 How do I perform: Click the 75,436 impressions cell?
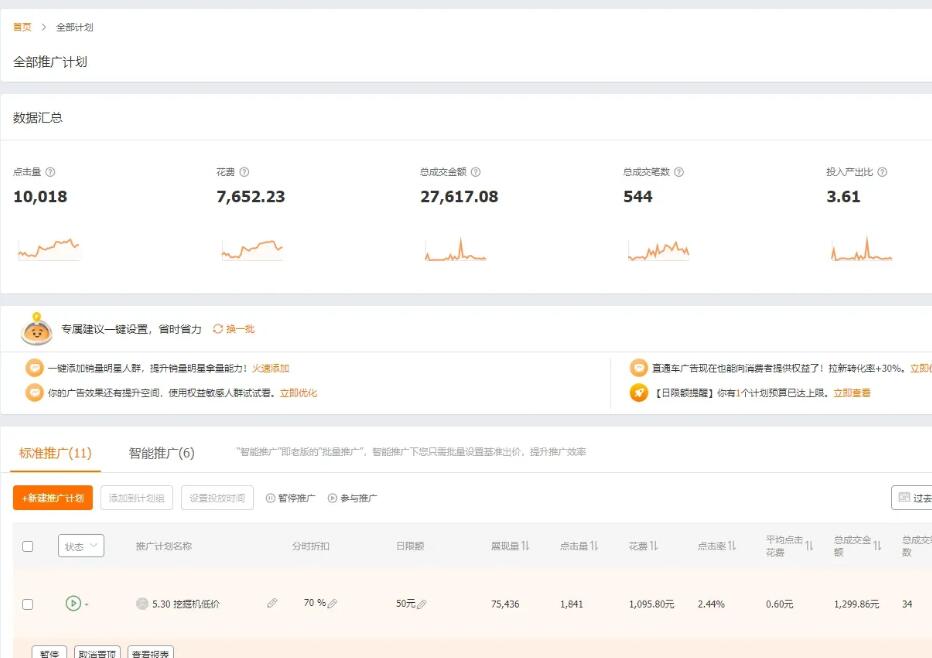[505, 604]
